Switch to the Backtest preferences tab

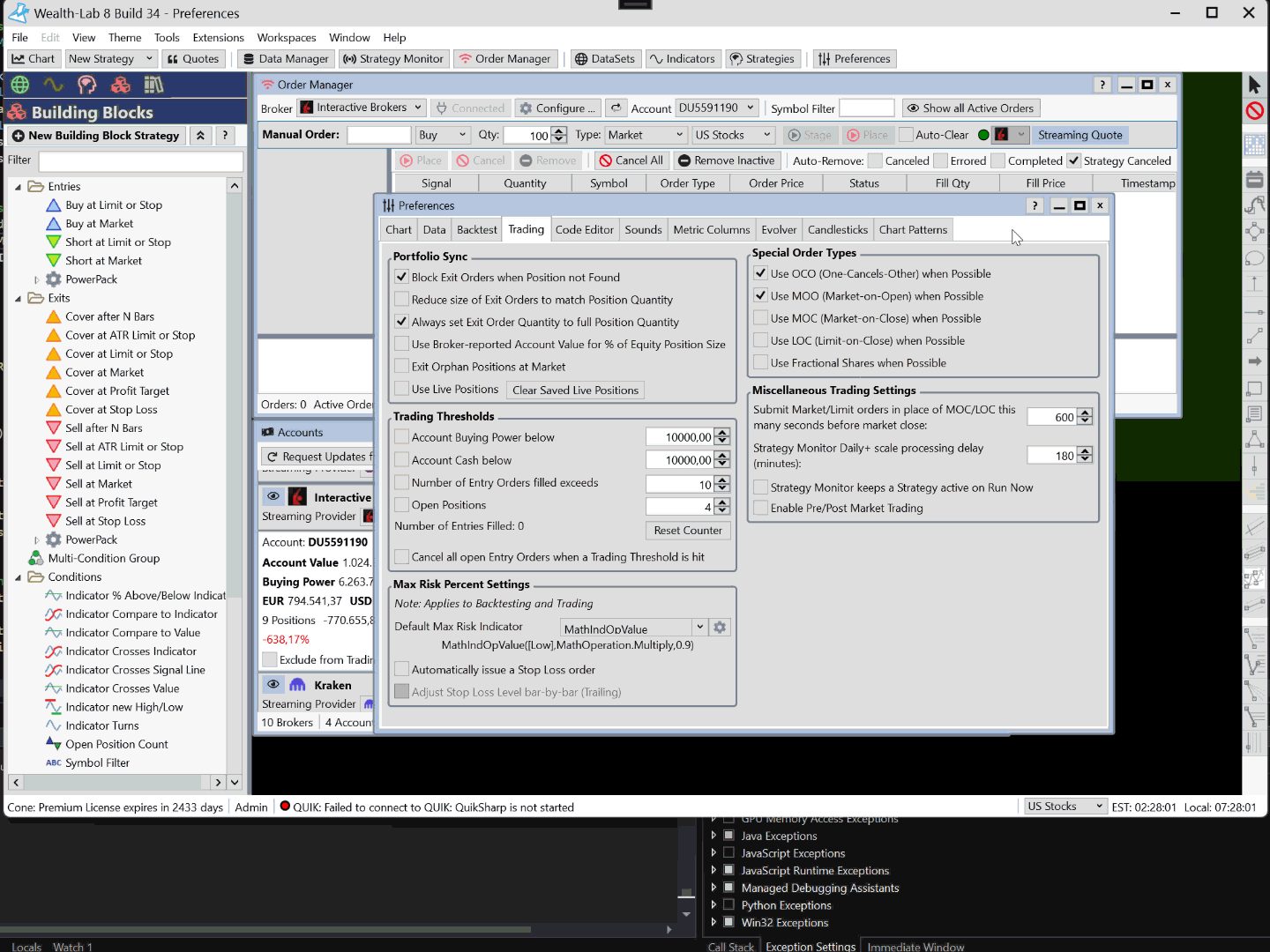click(x=476, y=230)
